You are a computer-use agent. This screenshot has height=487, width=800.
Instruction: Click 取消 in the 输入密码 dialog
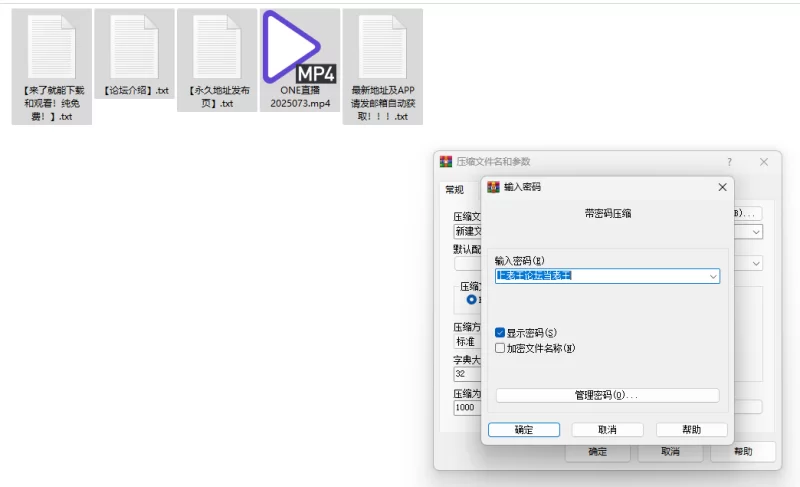607,430
